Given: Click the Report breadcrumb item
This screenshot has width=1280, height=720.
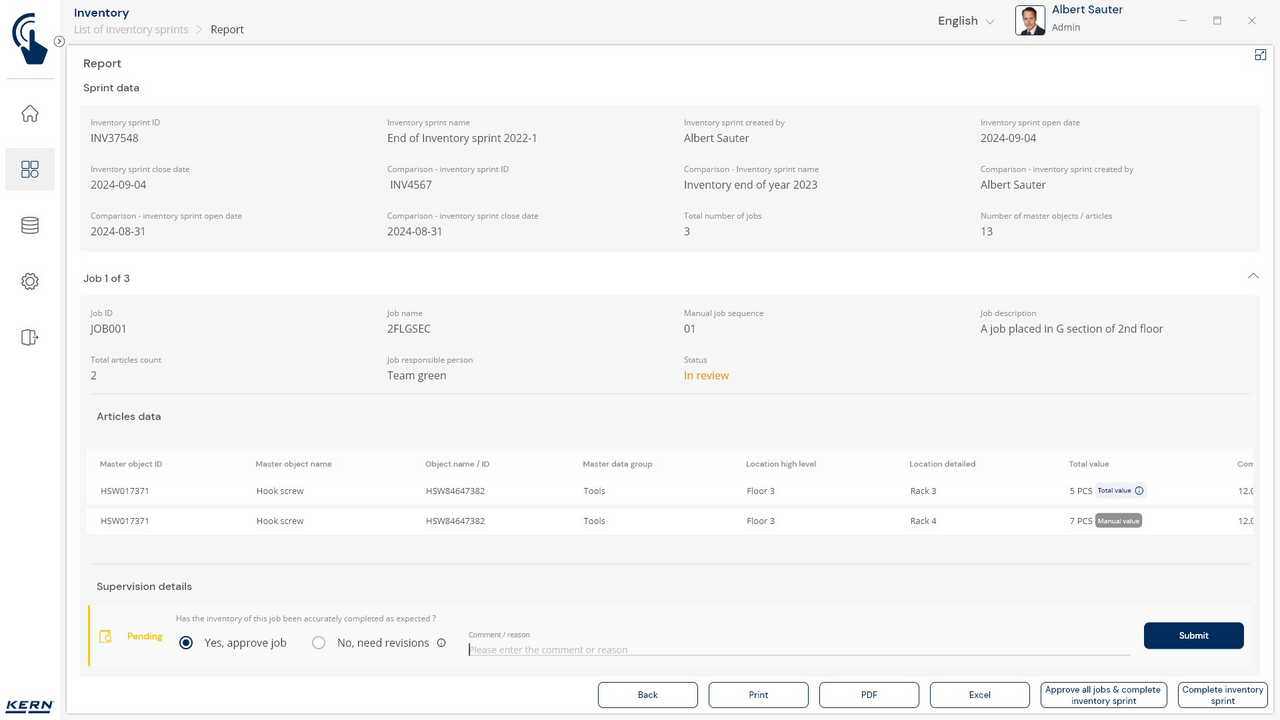Looking at the screenshot, I should (227, 30).
